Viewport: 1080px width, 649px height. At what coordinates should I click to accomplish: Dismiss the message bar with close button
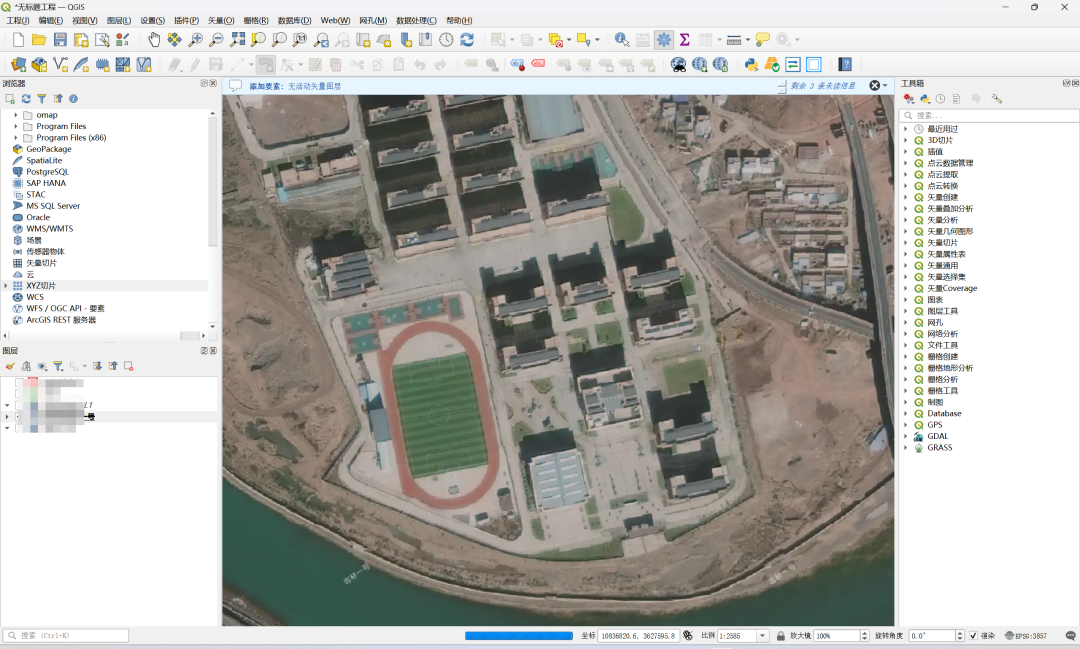pyautogui.click(x=875, y=85)
